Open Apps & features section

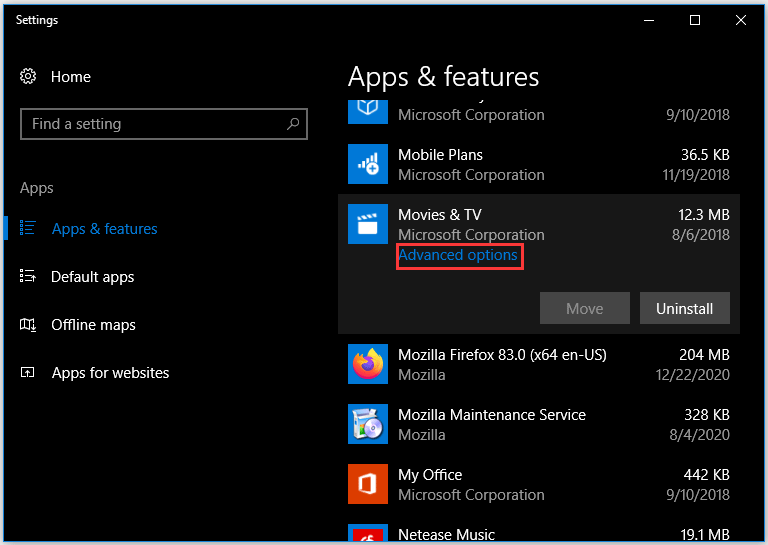tap(105, 229)
